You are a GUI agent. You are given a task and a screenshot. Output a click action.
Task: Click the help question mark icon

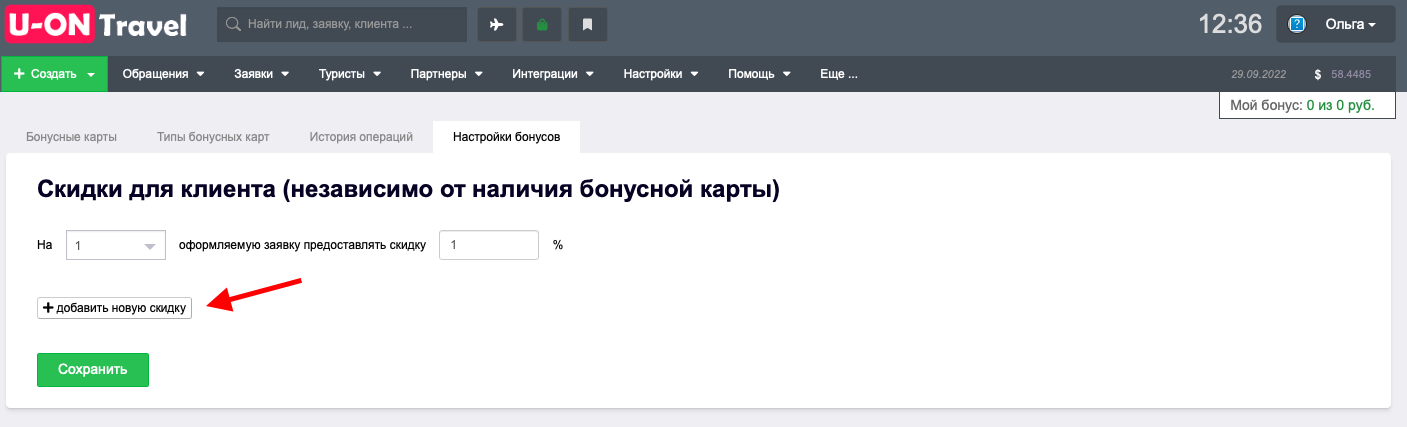(x=1297, y=25)
